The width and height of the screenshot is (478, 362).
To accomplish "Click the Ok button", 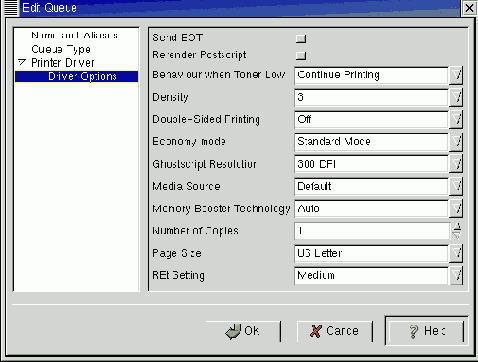I will (x=243, y=331).
